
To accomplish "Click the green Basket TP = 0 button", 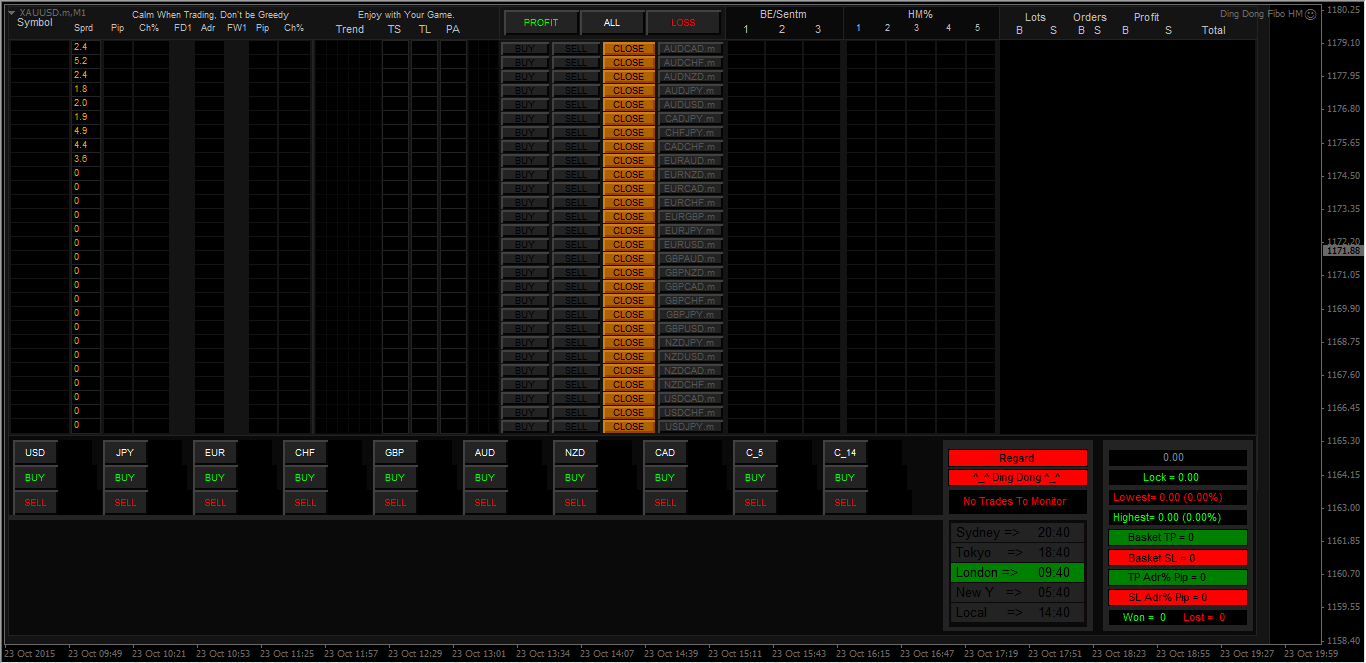I will tap(1178, 537).
